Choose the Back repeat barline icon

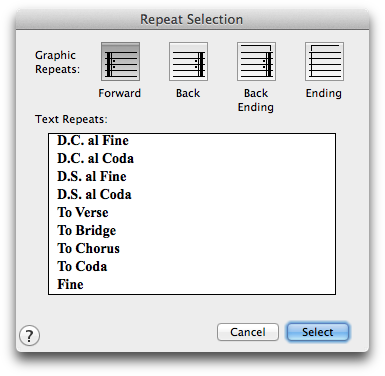(188, 61)
